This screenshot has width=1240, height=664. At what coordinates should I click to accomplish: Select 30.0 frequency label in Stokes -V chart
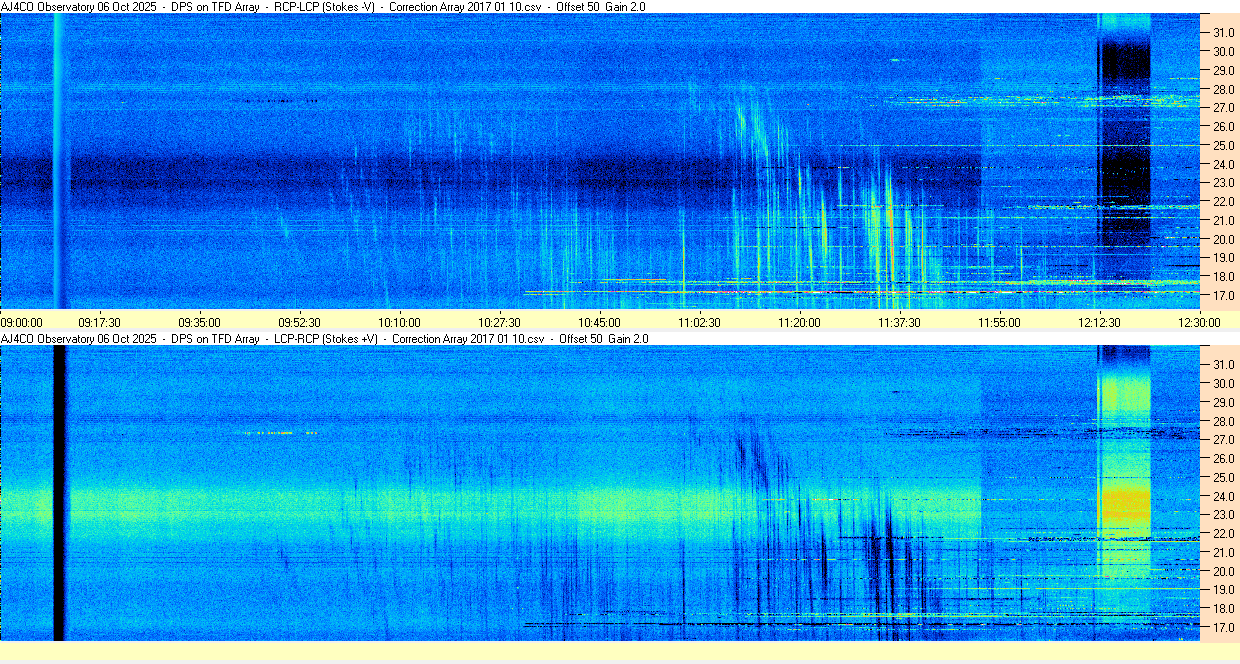pos(1224,51)
